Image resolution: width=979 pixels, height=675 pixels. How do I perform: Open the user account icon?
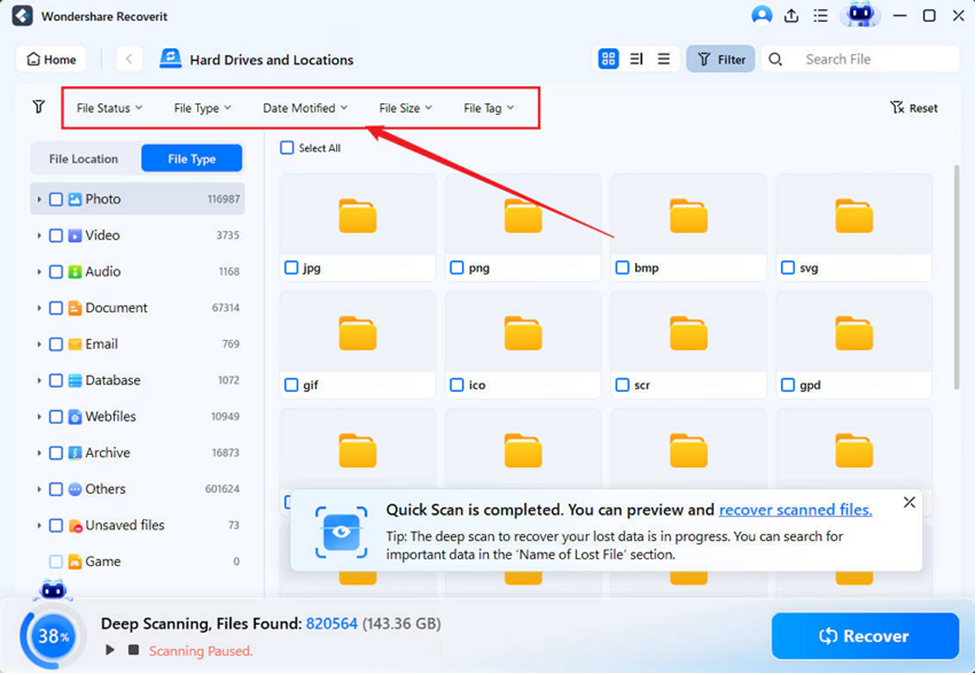[x=764, y=16]
